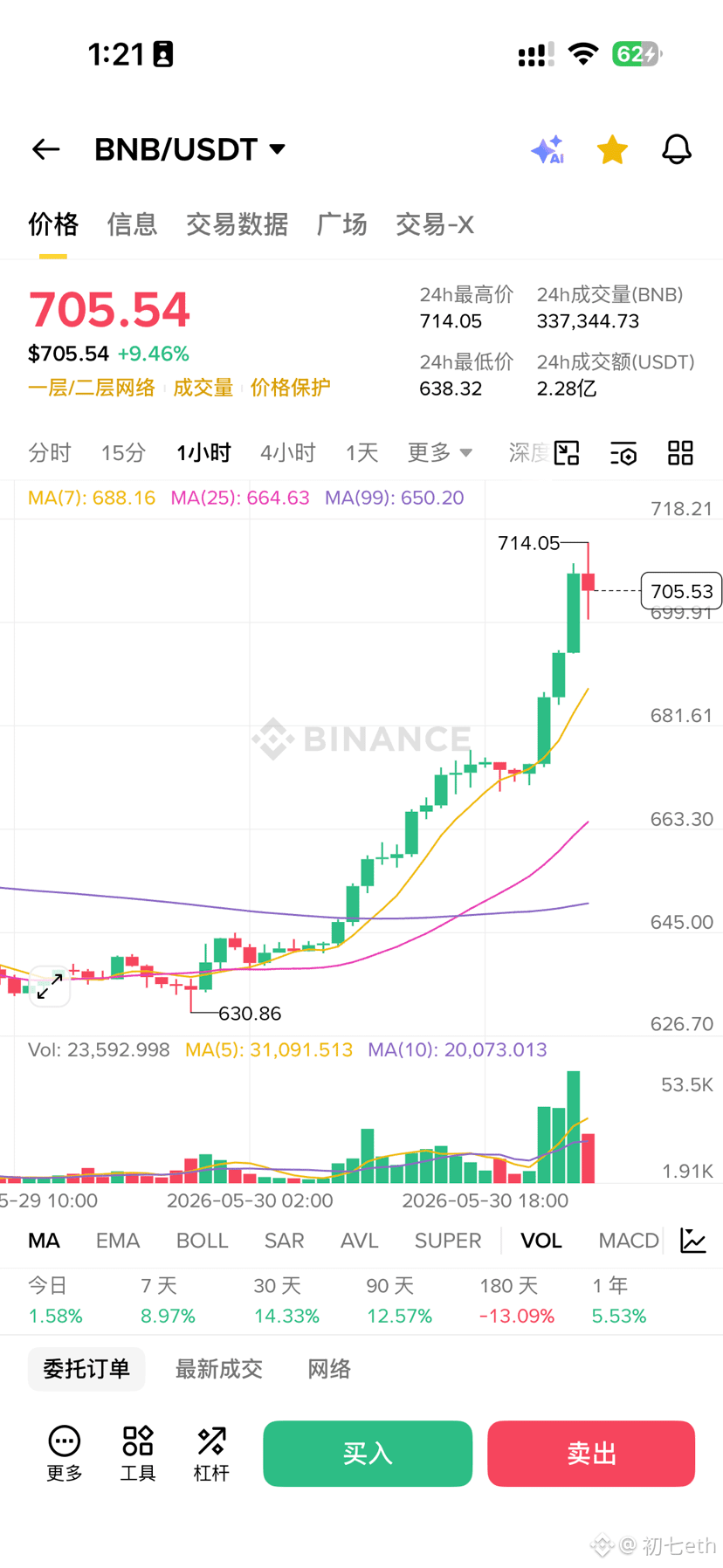Open the four-square grid layout icon

tap(680, 453)
